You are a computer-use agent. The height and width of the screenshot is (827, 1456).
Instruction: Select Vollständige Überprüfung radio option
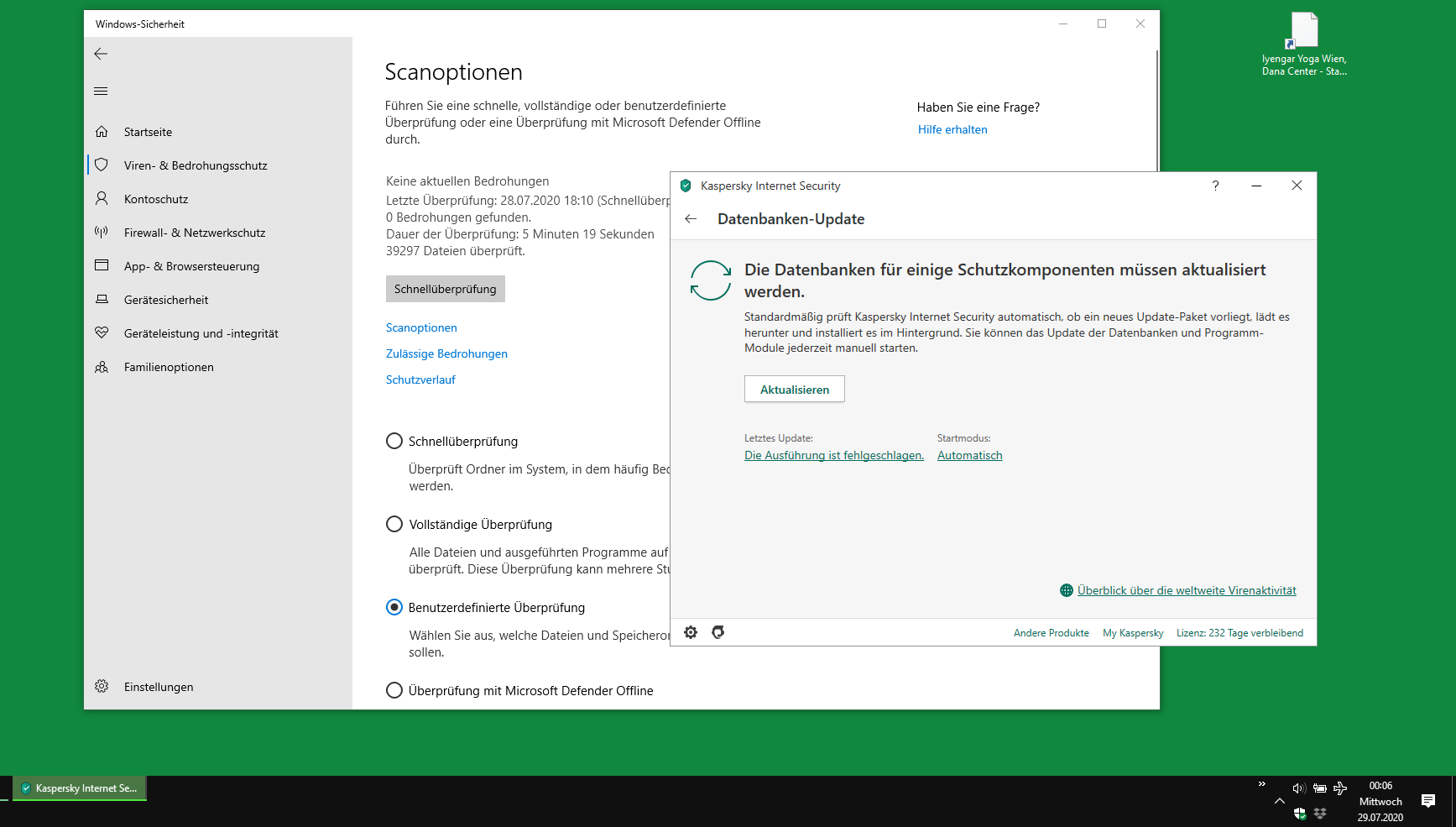[394, 524]
